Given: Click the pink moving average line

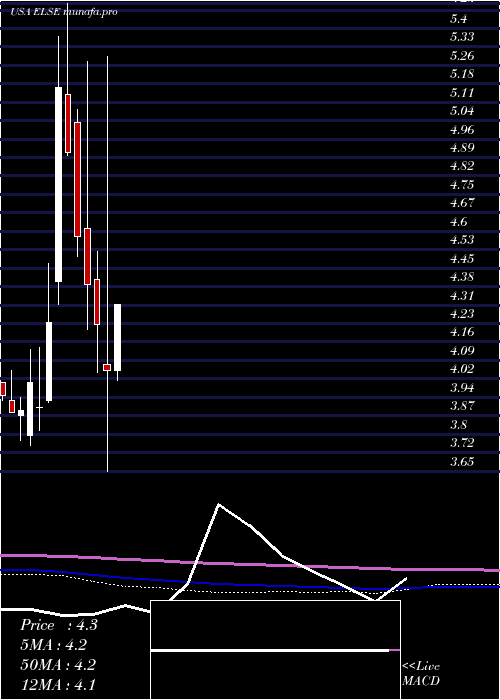Looking at the screenshot, I should pos(250,564).
